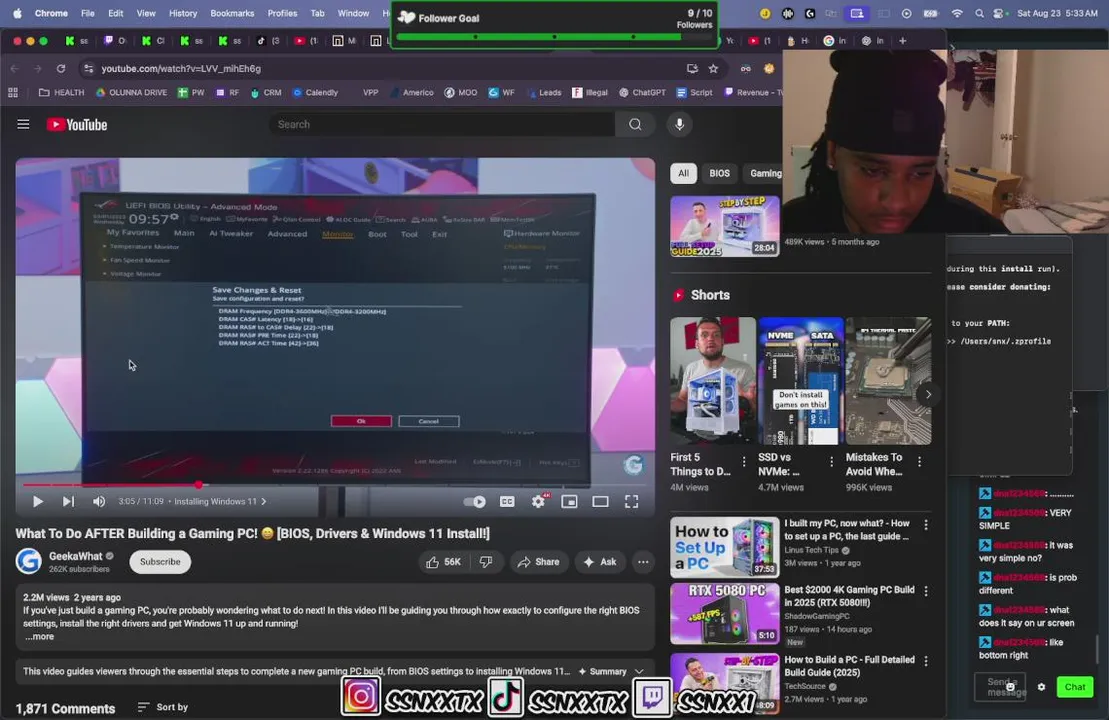
Task: Toggle theater mode in the player
Action: click(x=600, y=501)
